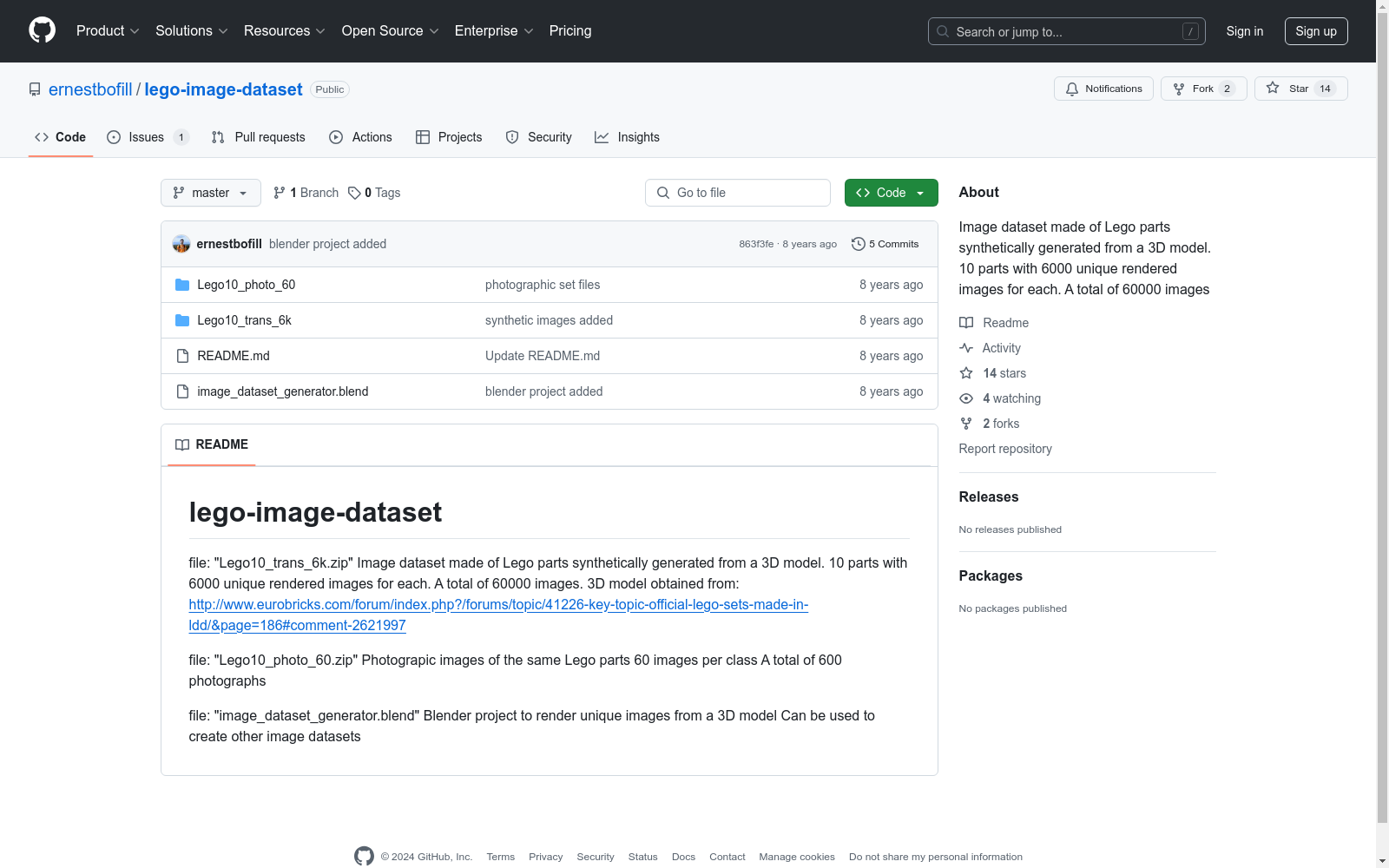1389x868 pixels.
Task: Open the lego-image-dataset repository title link
Action: [x=223, y=89]
